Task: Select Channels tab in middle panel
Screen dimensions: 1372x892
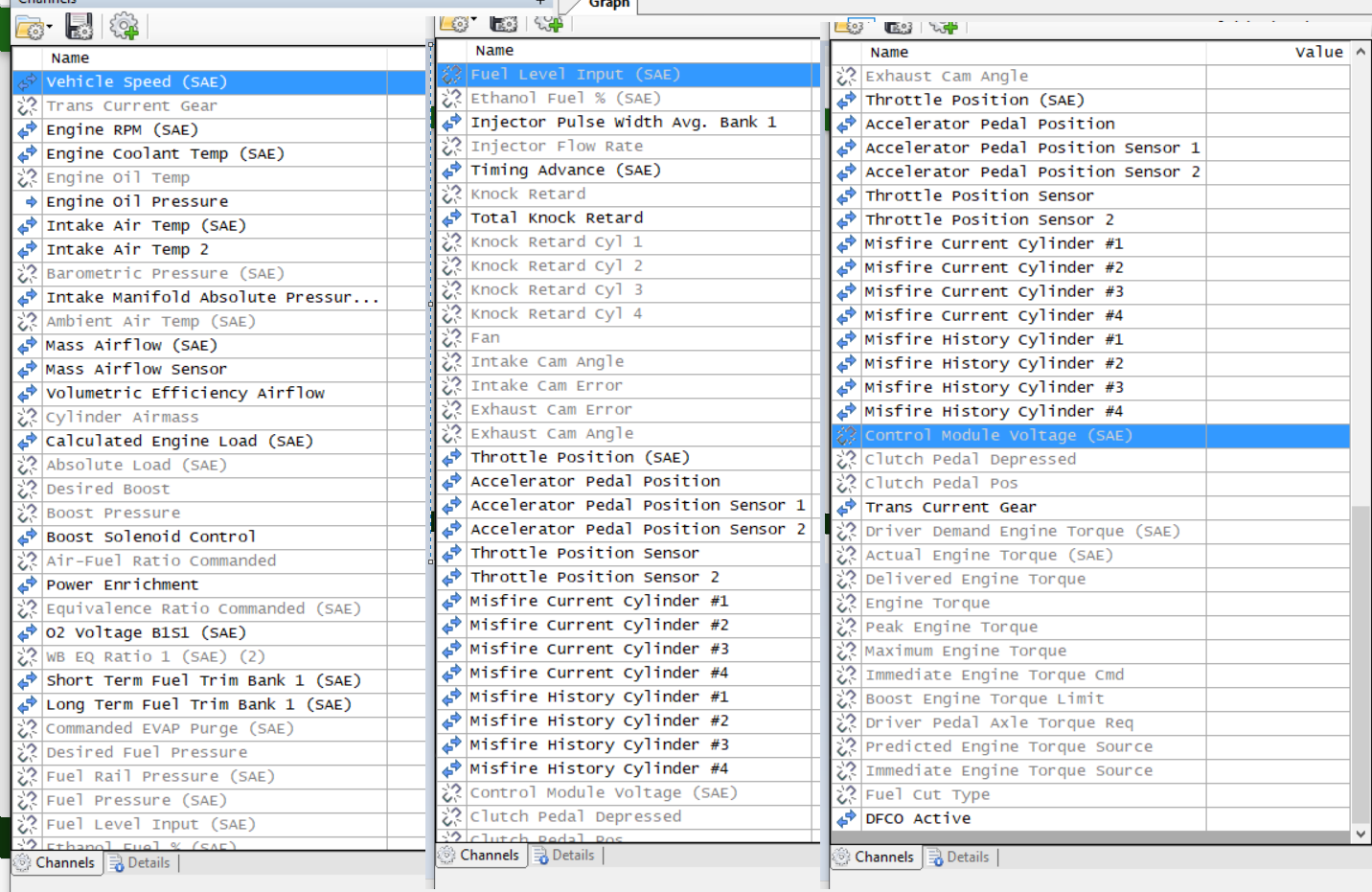Action: [479, 856]
